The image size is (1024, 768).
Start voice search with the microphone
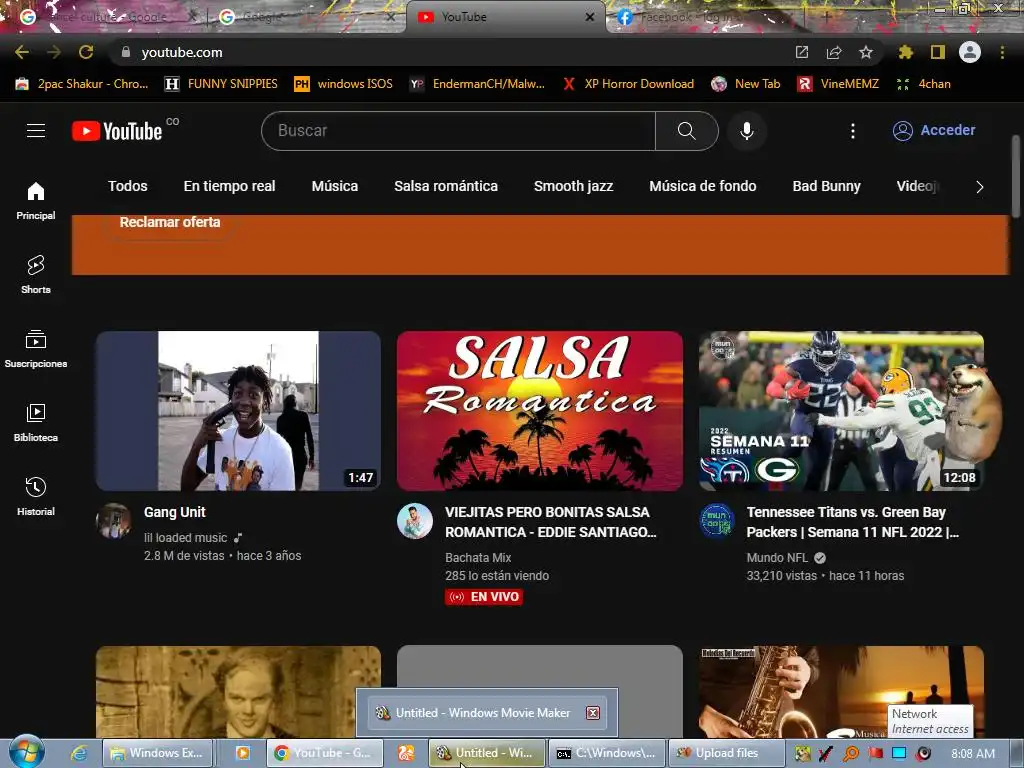pyautogui.click(x=746, y=131)
